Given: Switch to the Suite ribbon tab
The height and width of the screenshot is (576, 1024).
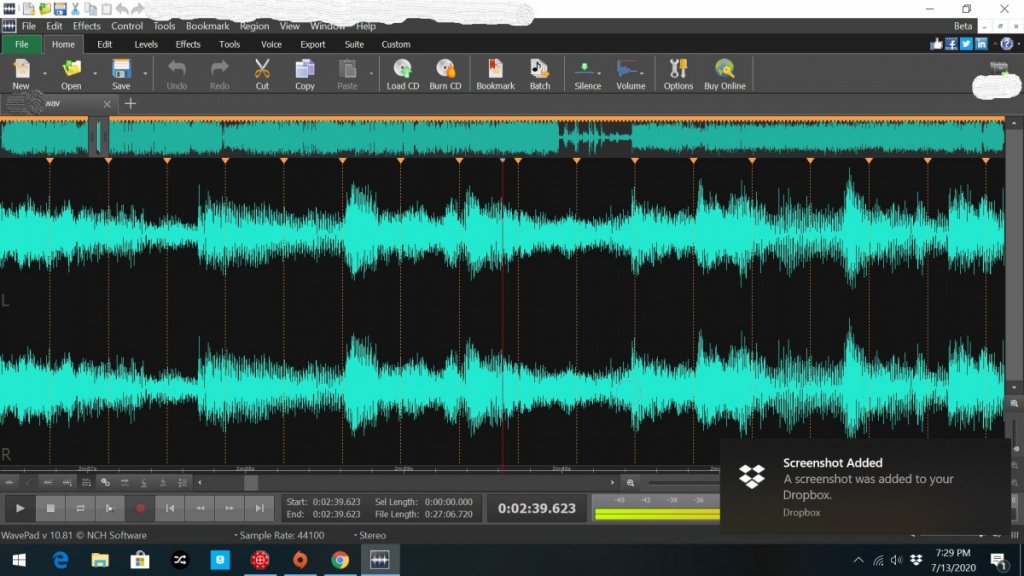Looking at the screenshot, I should [354, 44].
